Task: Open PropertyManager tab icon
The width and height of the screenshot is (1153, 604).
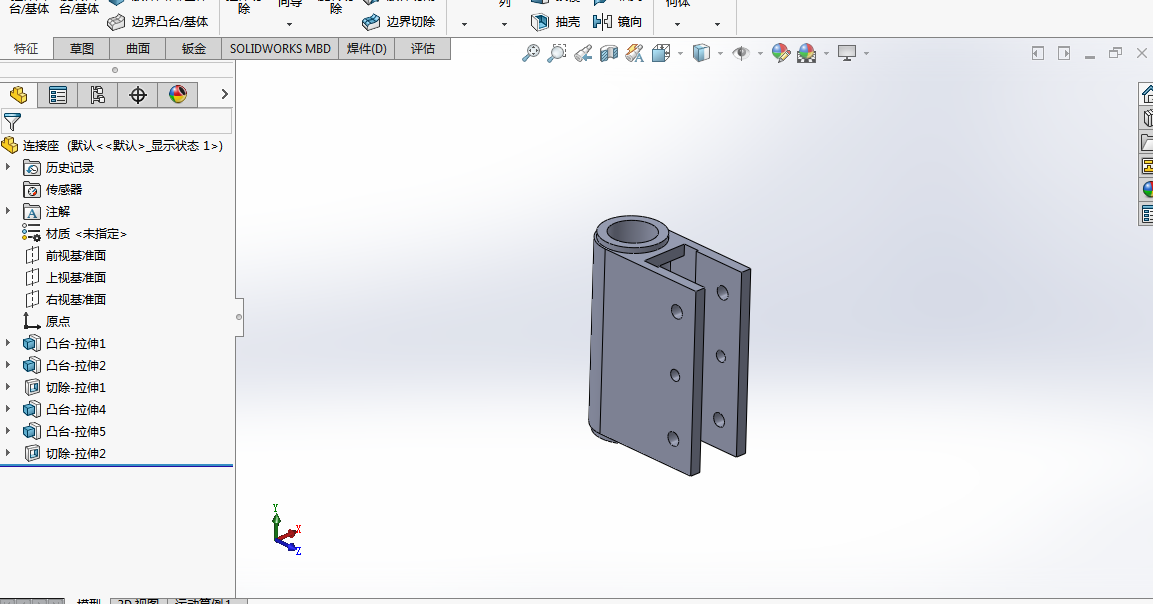Action: point(58,95)
